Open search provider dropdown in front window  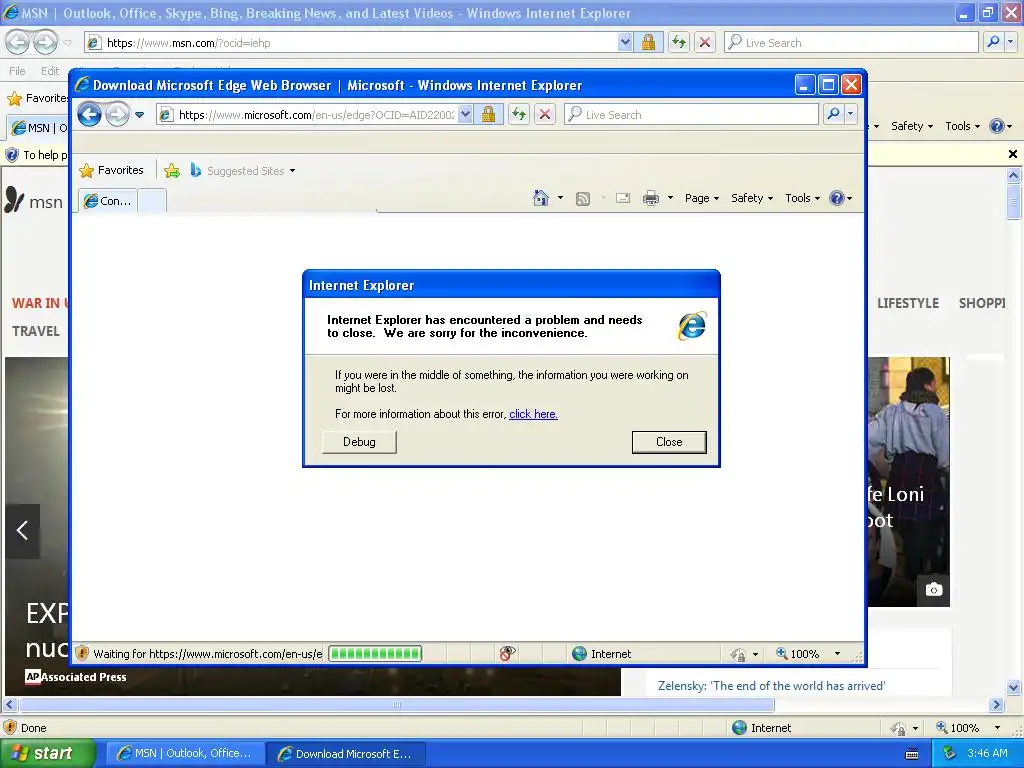tap(850, 114)
